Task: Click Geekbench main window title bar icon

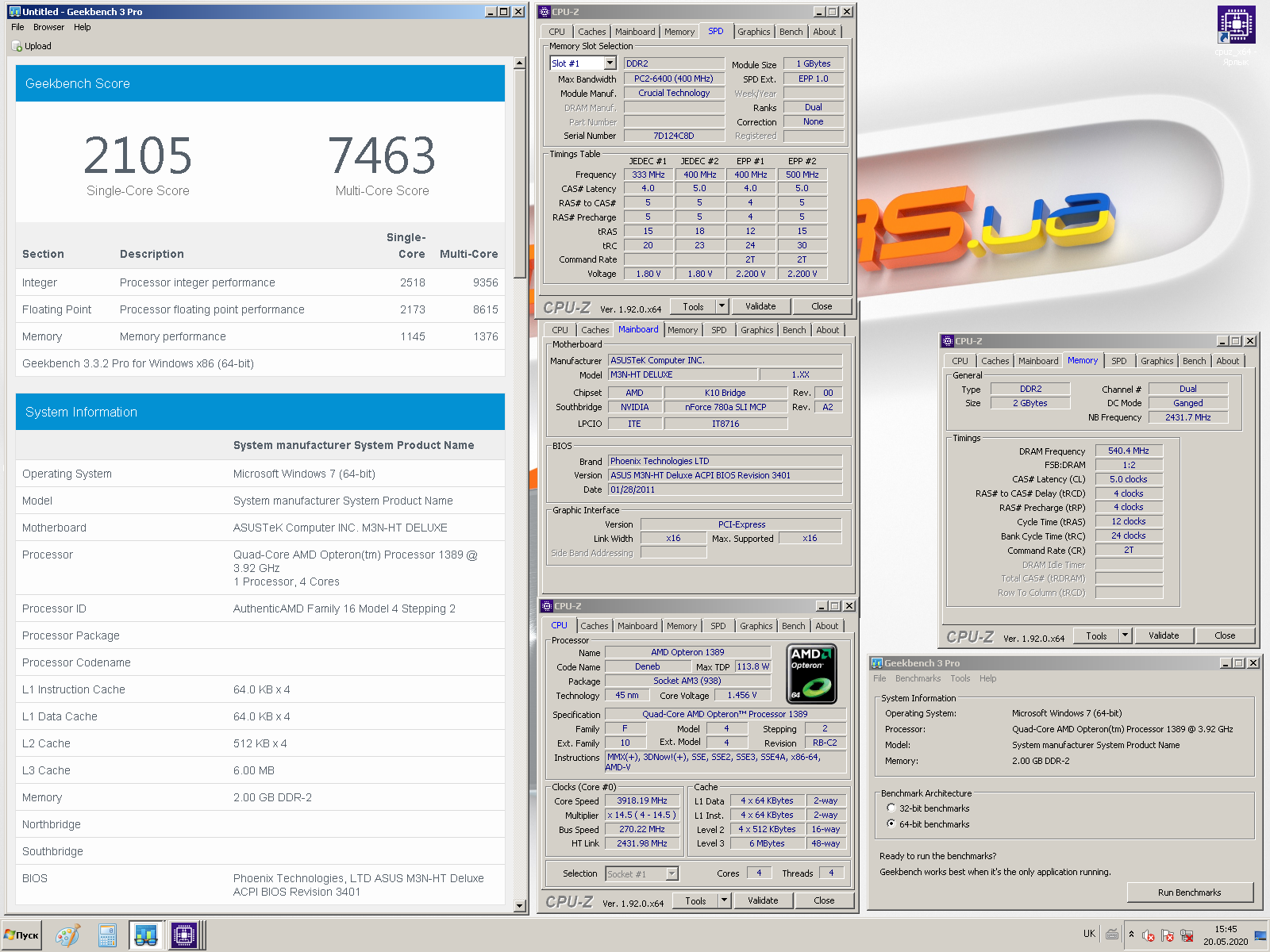Action: [x=14, y=12]
